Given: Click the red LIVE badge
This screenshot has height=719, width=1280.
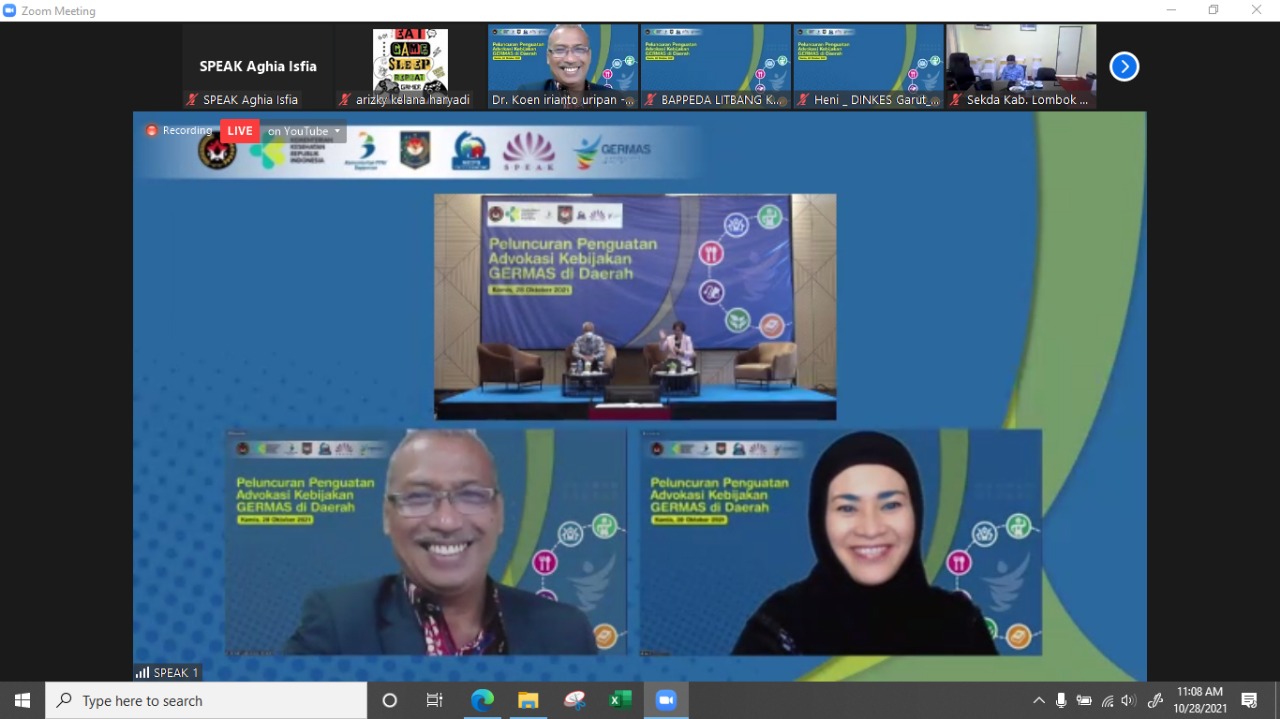Looking at the screenshot, I should point(240,131).
